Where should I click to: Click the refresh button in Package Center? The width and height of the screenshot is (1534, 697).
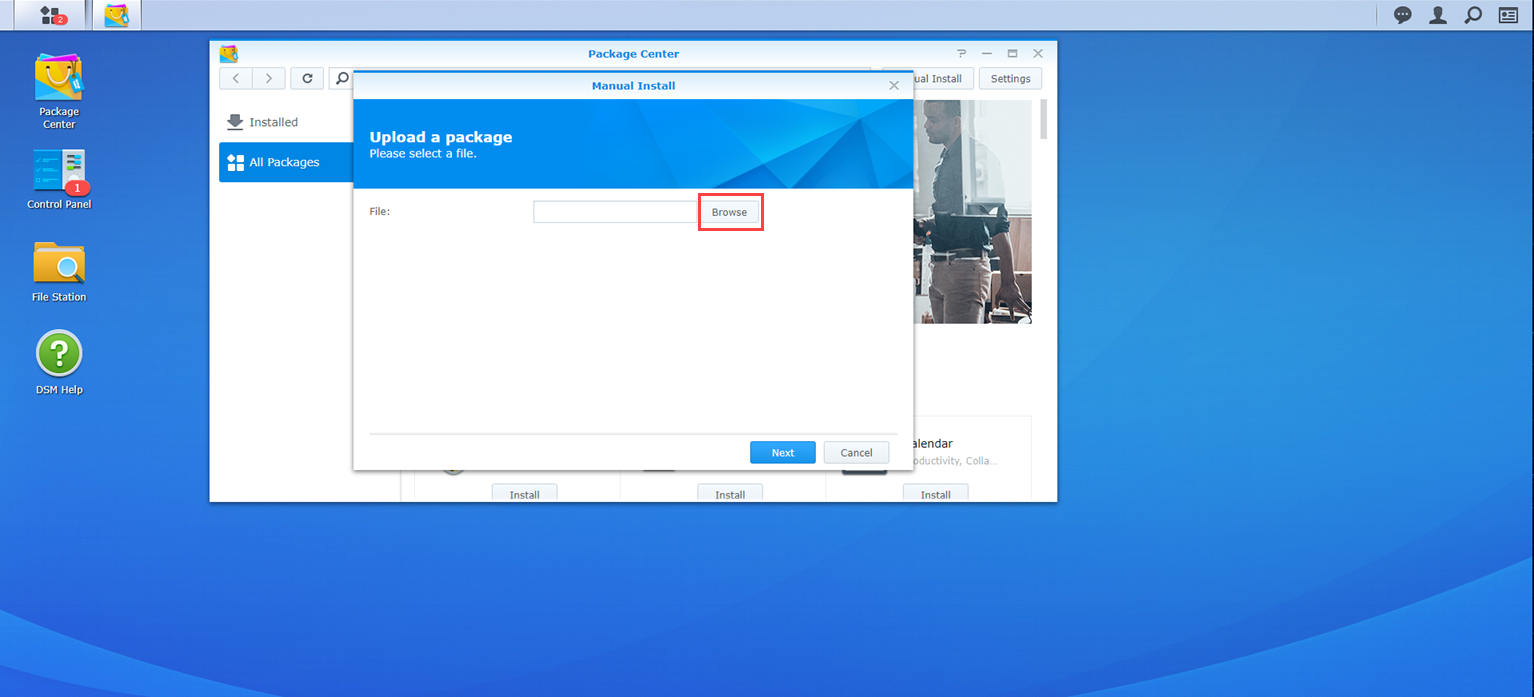point(307,79)
